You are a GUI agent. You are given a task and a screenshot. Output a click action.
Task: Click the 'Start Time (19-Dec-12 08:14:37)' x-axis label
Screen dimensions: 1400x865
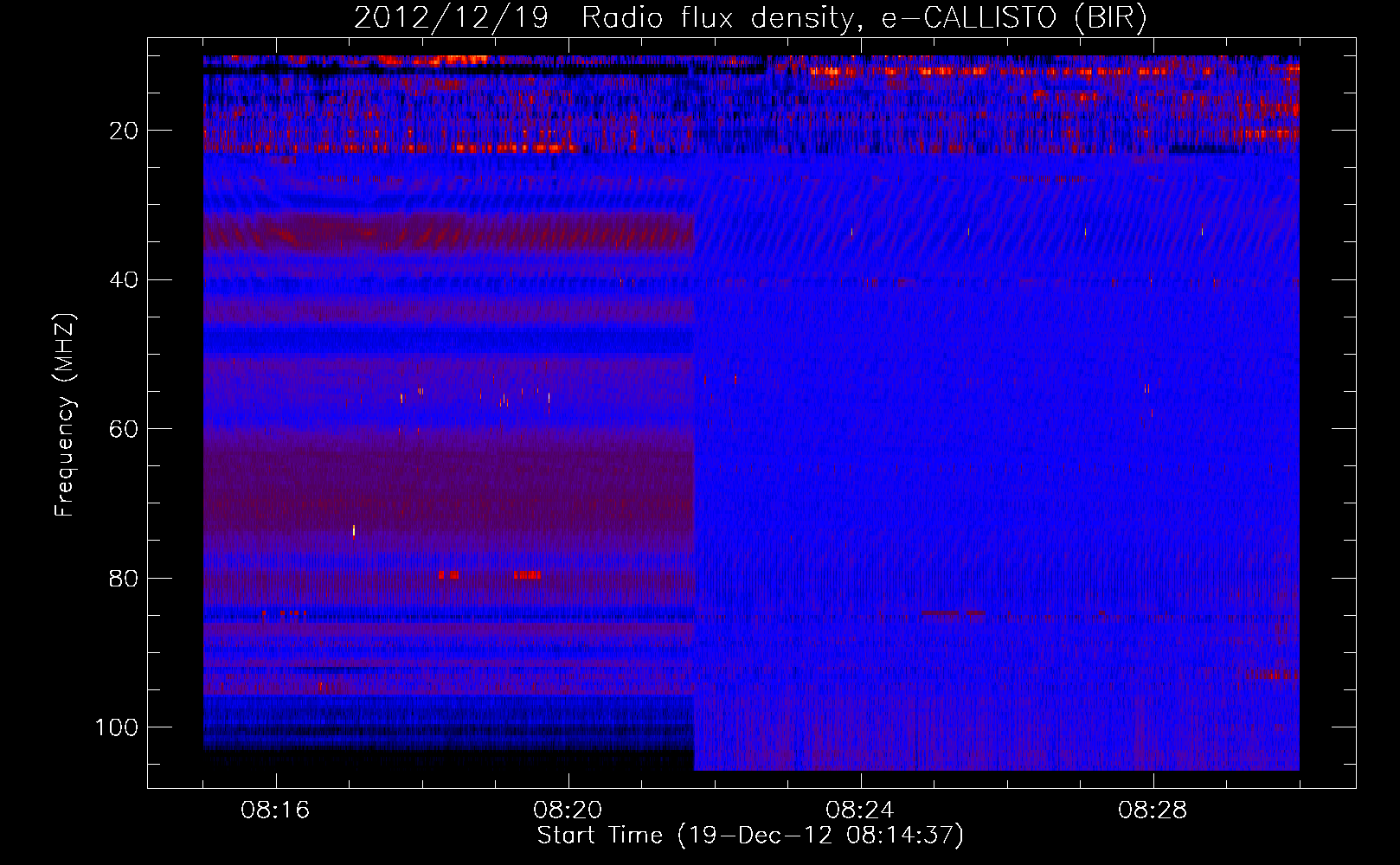750,836
